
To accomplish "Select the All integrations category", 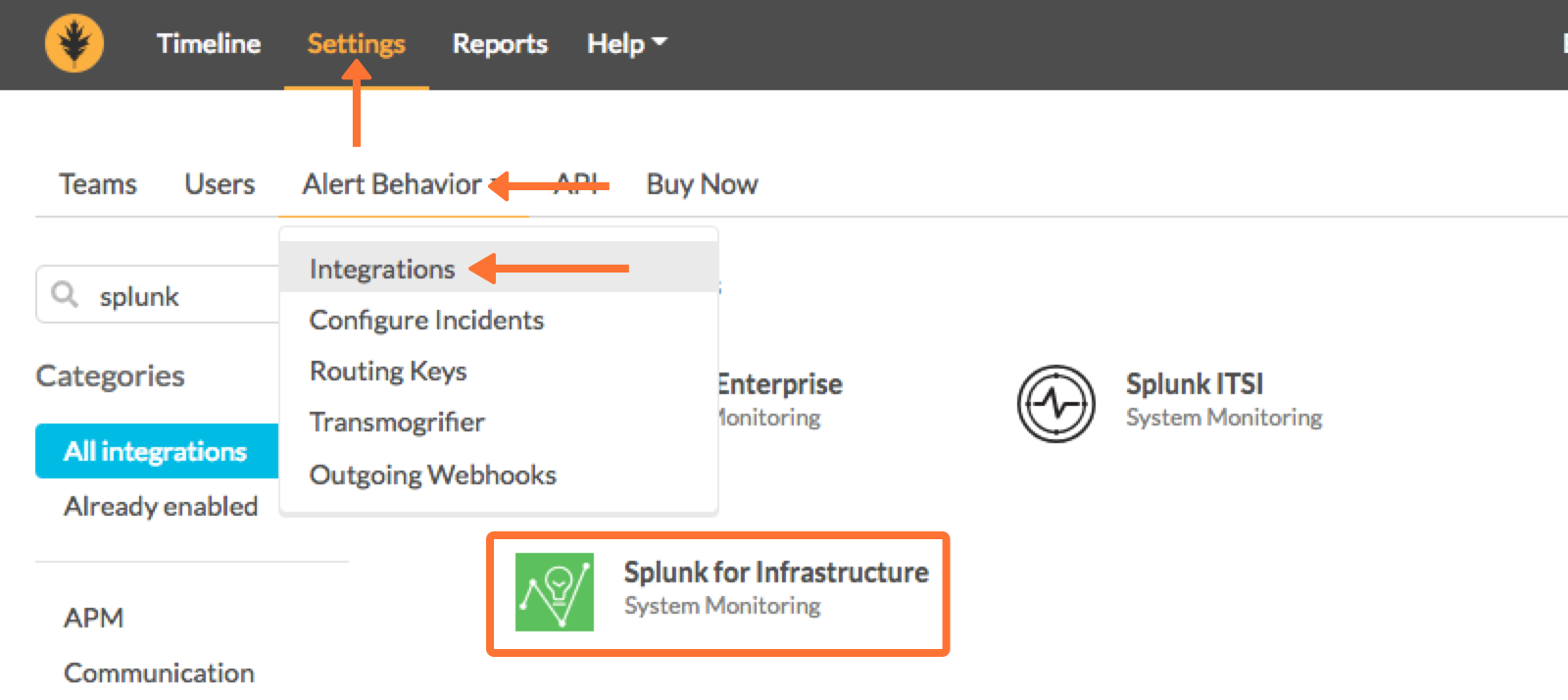I will click(157, 451).
